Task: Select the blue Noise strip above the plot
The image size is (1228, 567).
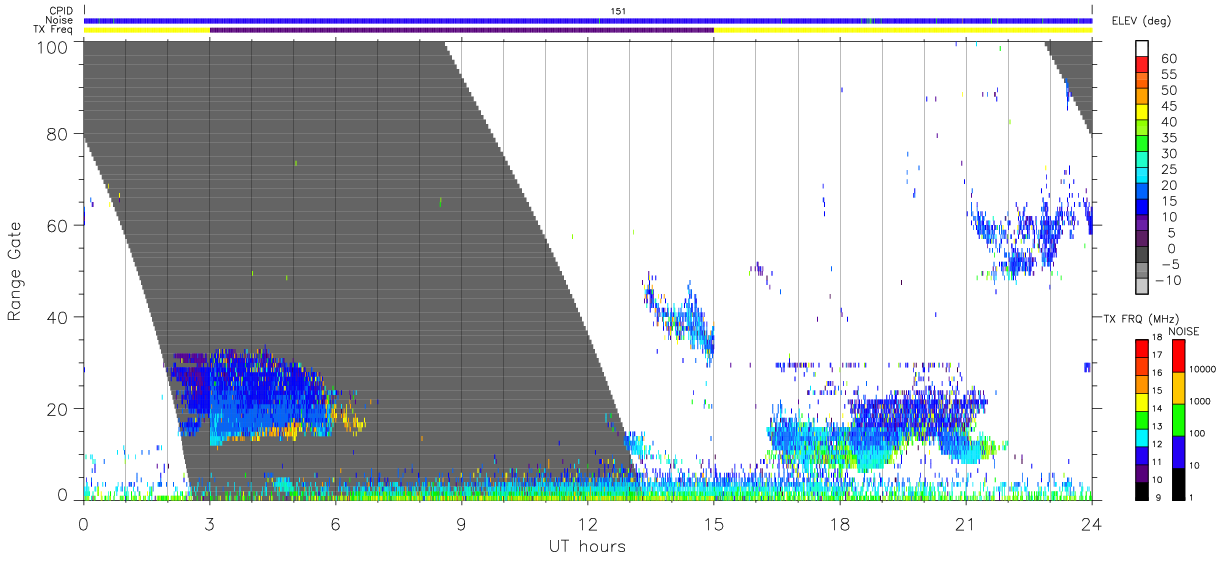Action: [588, 20]
